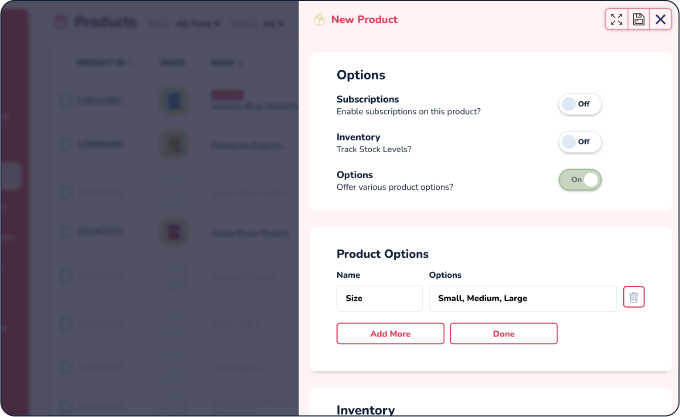Click the option Name field containing Size

point(379,298)
